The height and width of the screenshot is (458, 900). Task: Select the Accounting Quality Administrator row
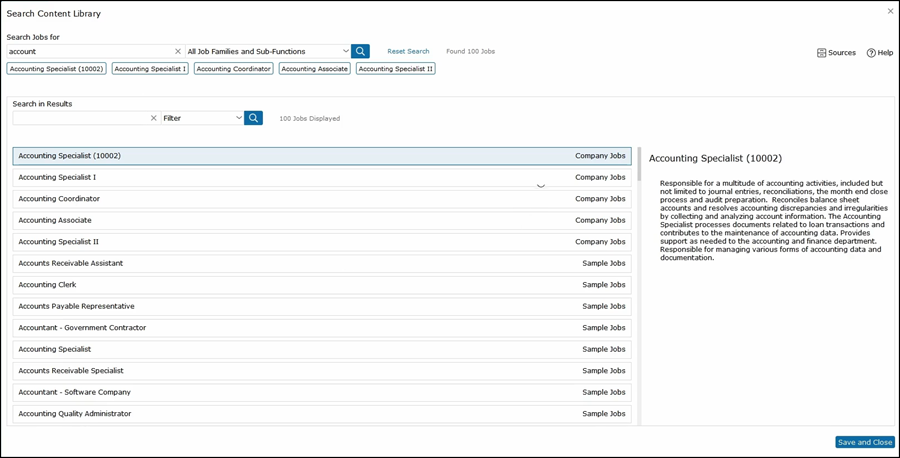coord(321,414)
